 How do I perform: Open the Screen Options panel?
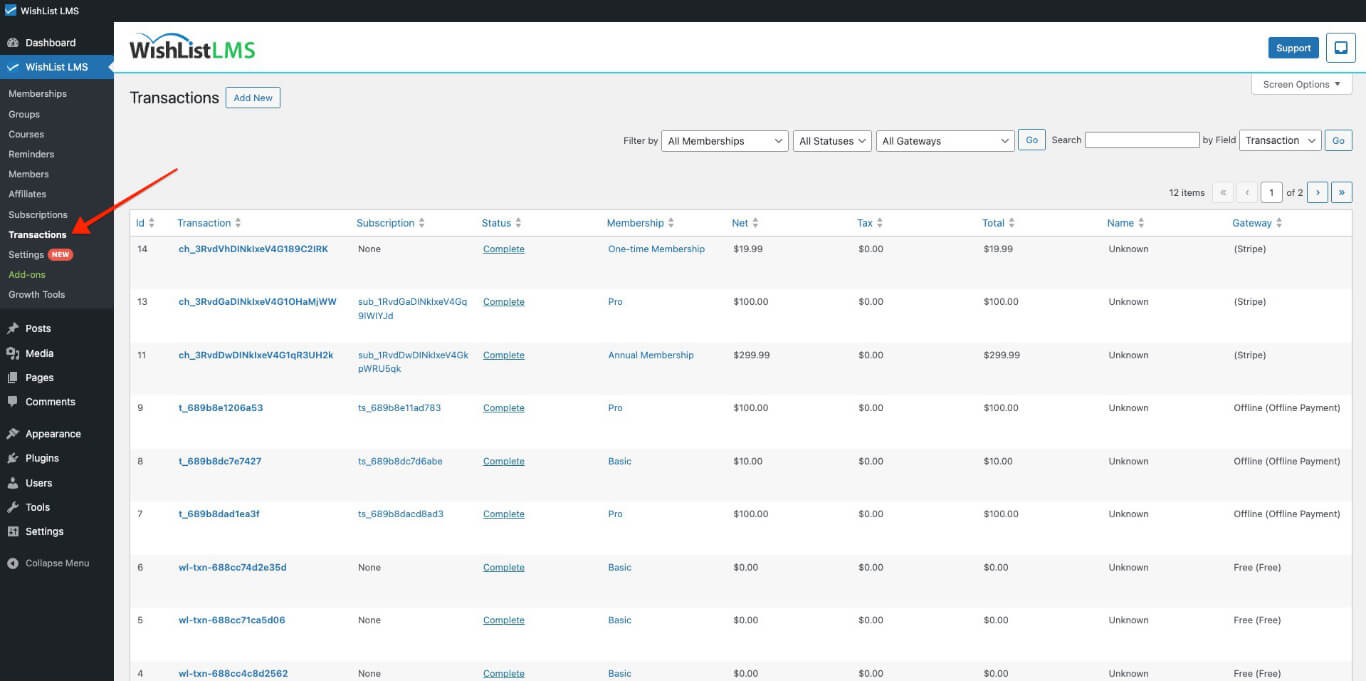(1300, 84)
